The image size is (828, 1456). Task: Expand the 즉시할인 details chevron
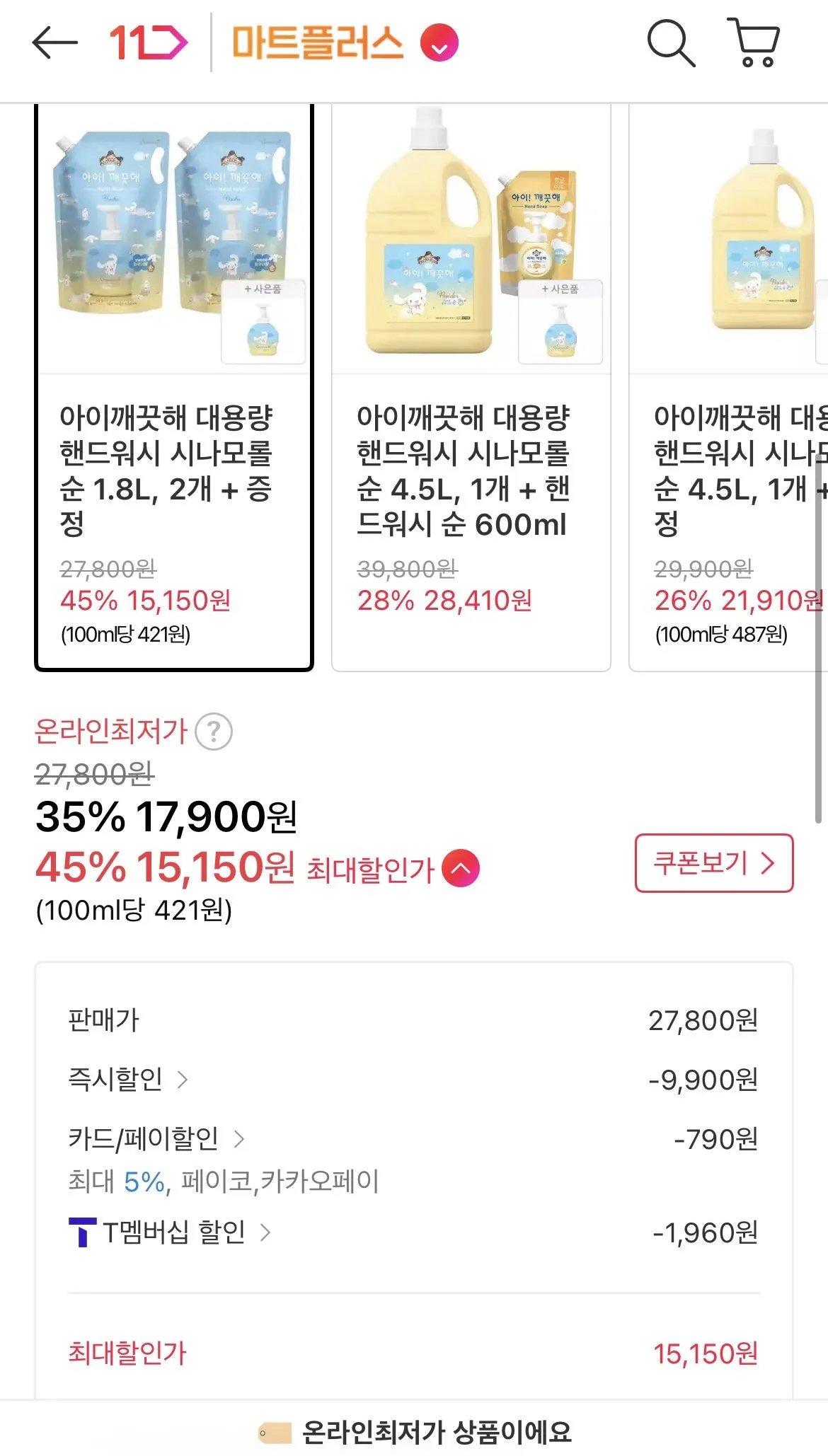[183, 1080]
